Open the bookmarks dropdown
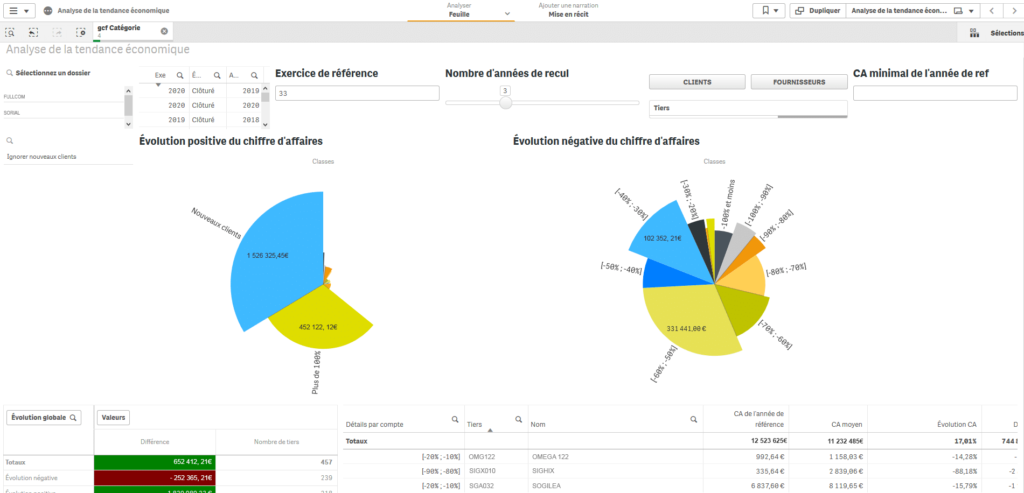Screen dimensions: 1024x493 (x=767, y=10)
